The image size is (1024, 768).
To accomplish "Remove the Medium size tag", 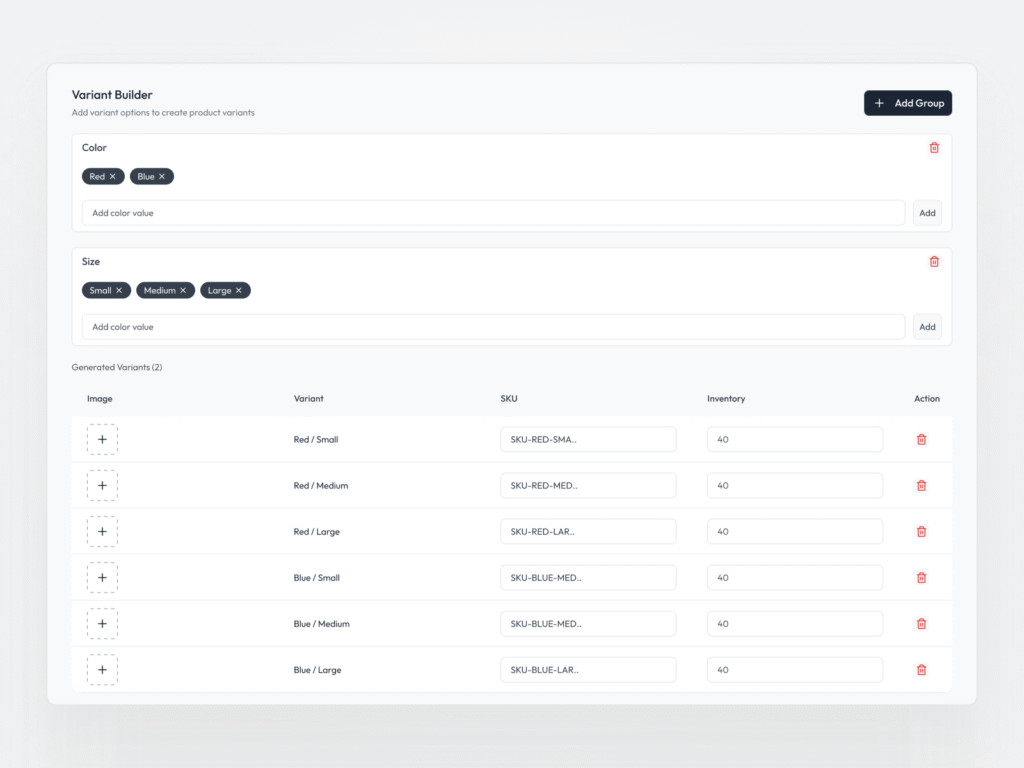I will click(183, 291).
